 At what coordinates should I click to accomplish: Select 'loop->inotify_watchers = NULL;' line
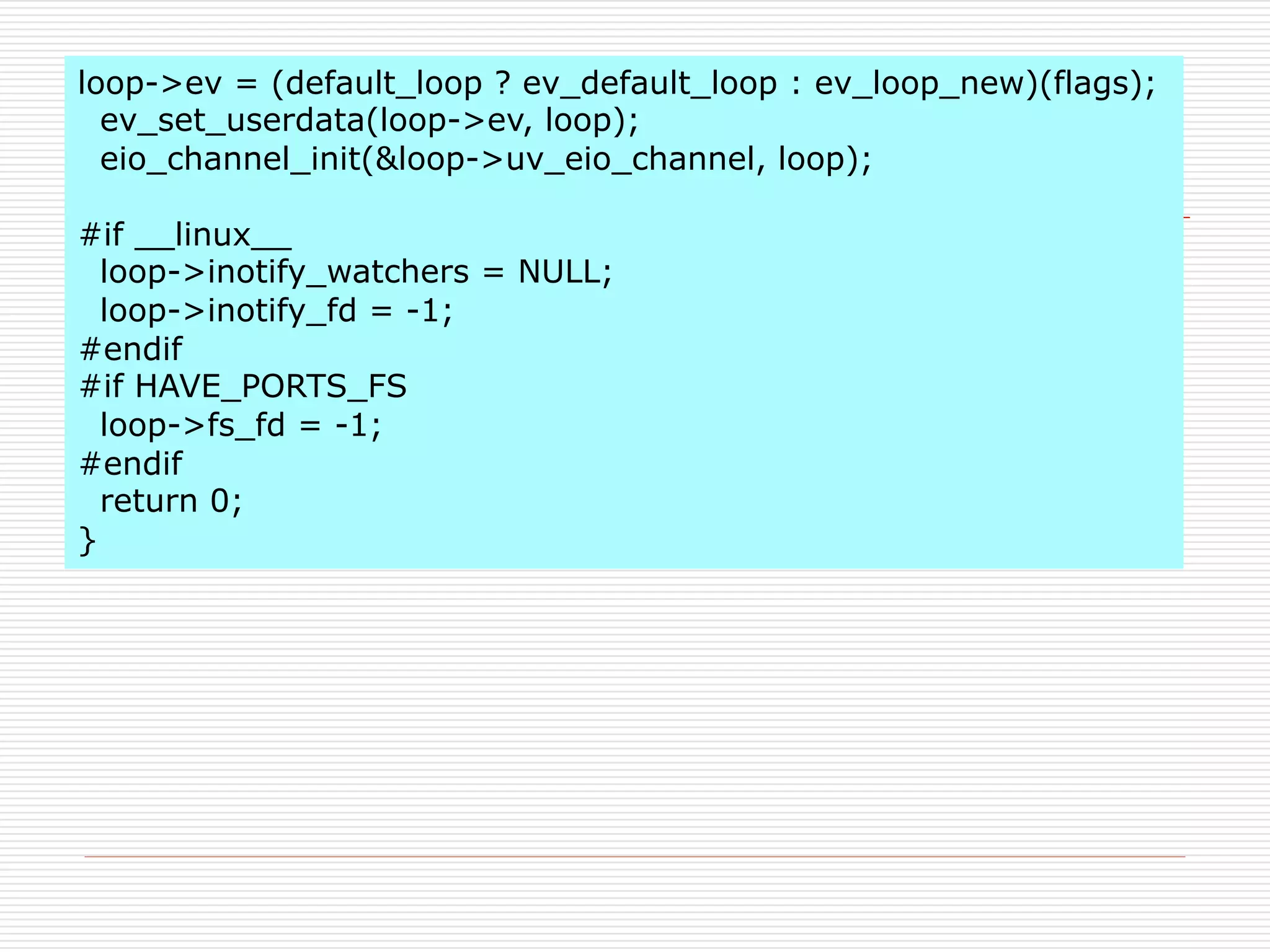(x=356, y=273)
